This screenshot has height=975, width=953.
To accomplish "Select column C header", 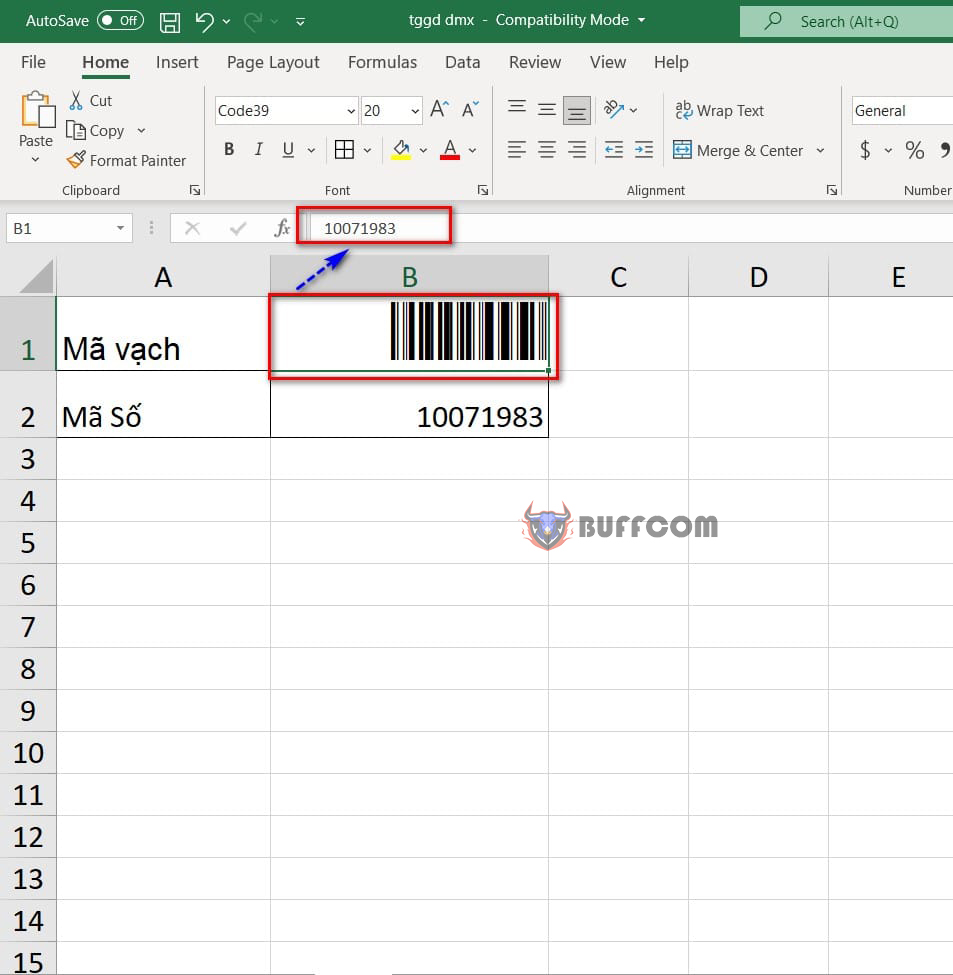I will pos(619,276).
